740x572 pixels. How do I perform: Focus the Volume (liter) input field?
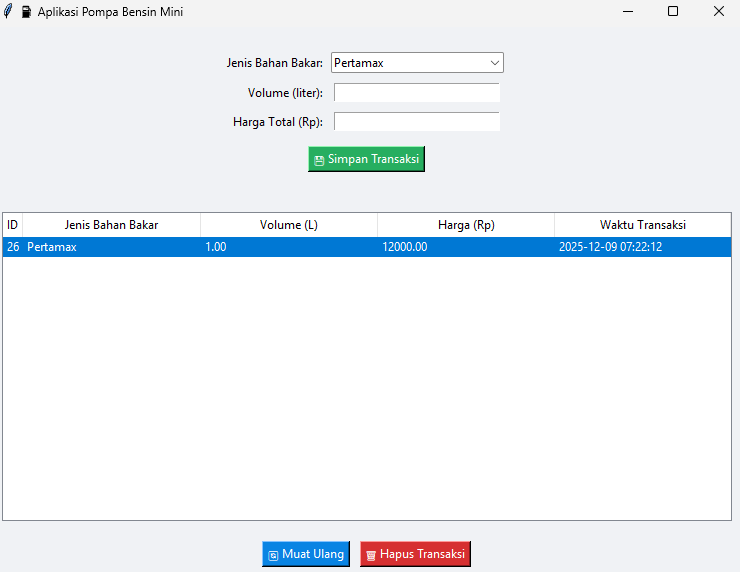pyautogui.click(x=417, y=93)
